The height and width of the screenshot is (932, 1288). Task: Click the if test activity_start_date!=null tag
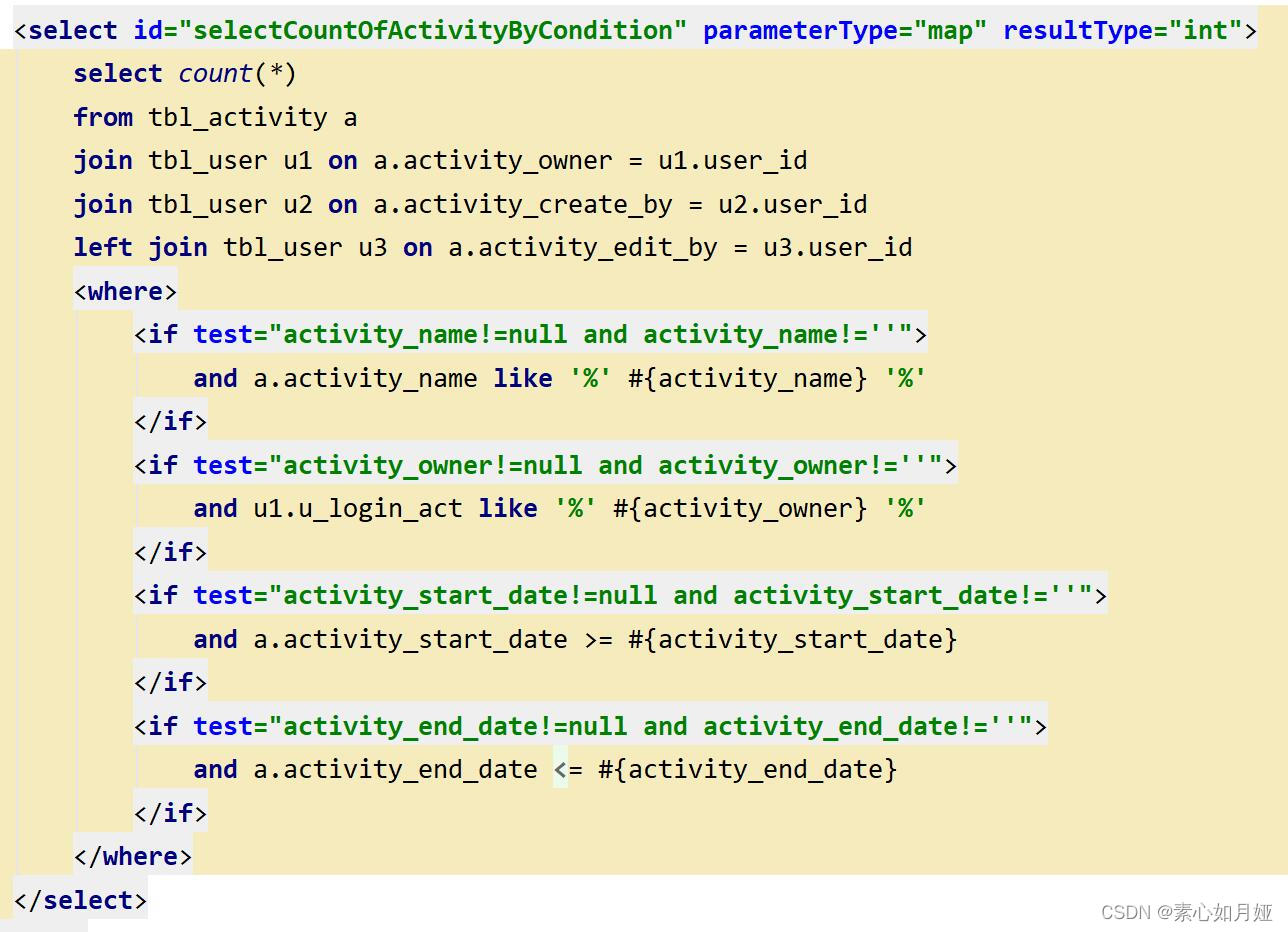[x=621, y=596]
